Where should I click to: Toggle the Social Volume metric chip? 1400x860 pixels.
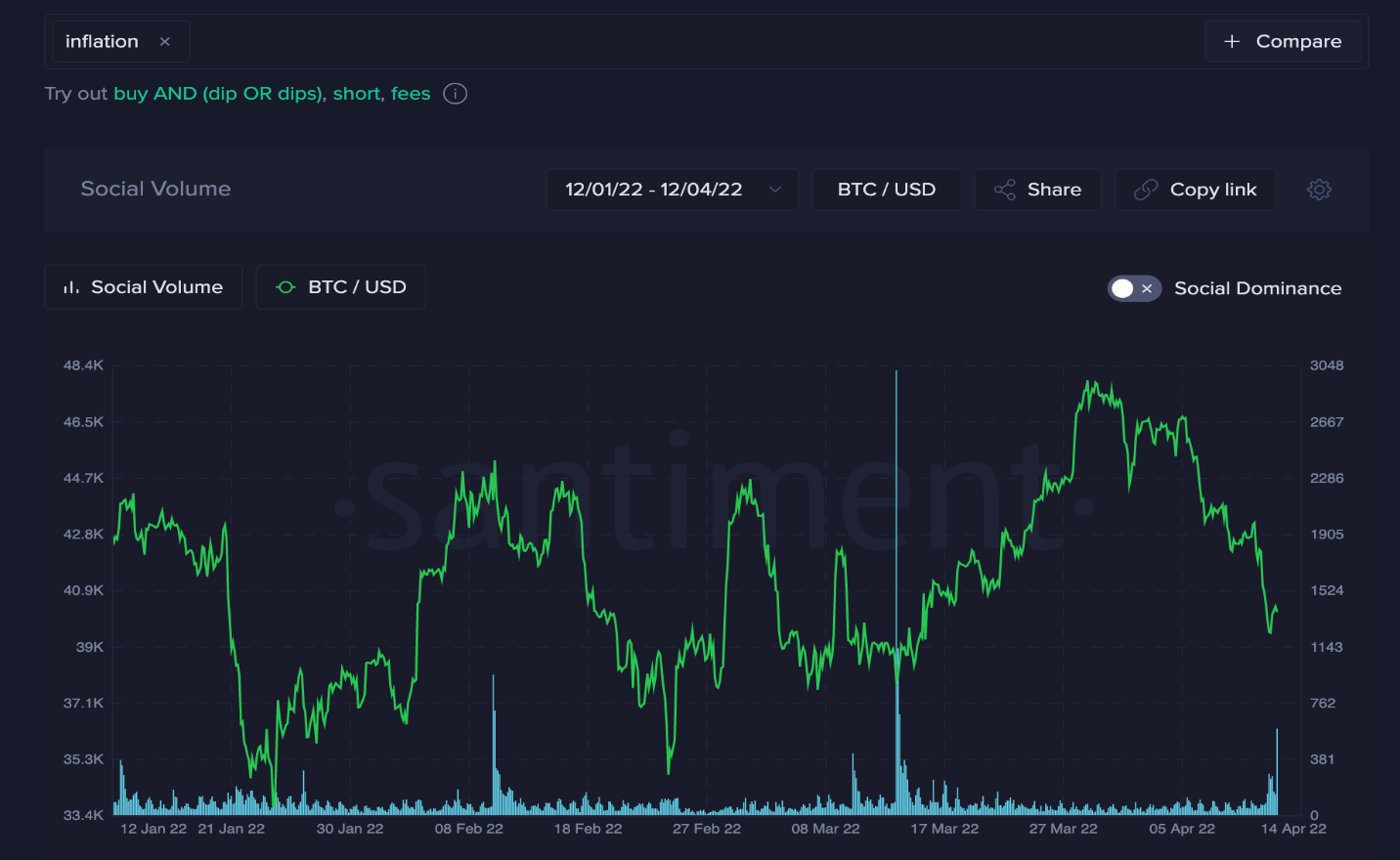coord(144,287)
